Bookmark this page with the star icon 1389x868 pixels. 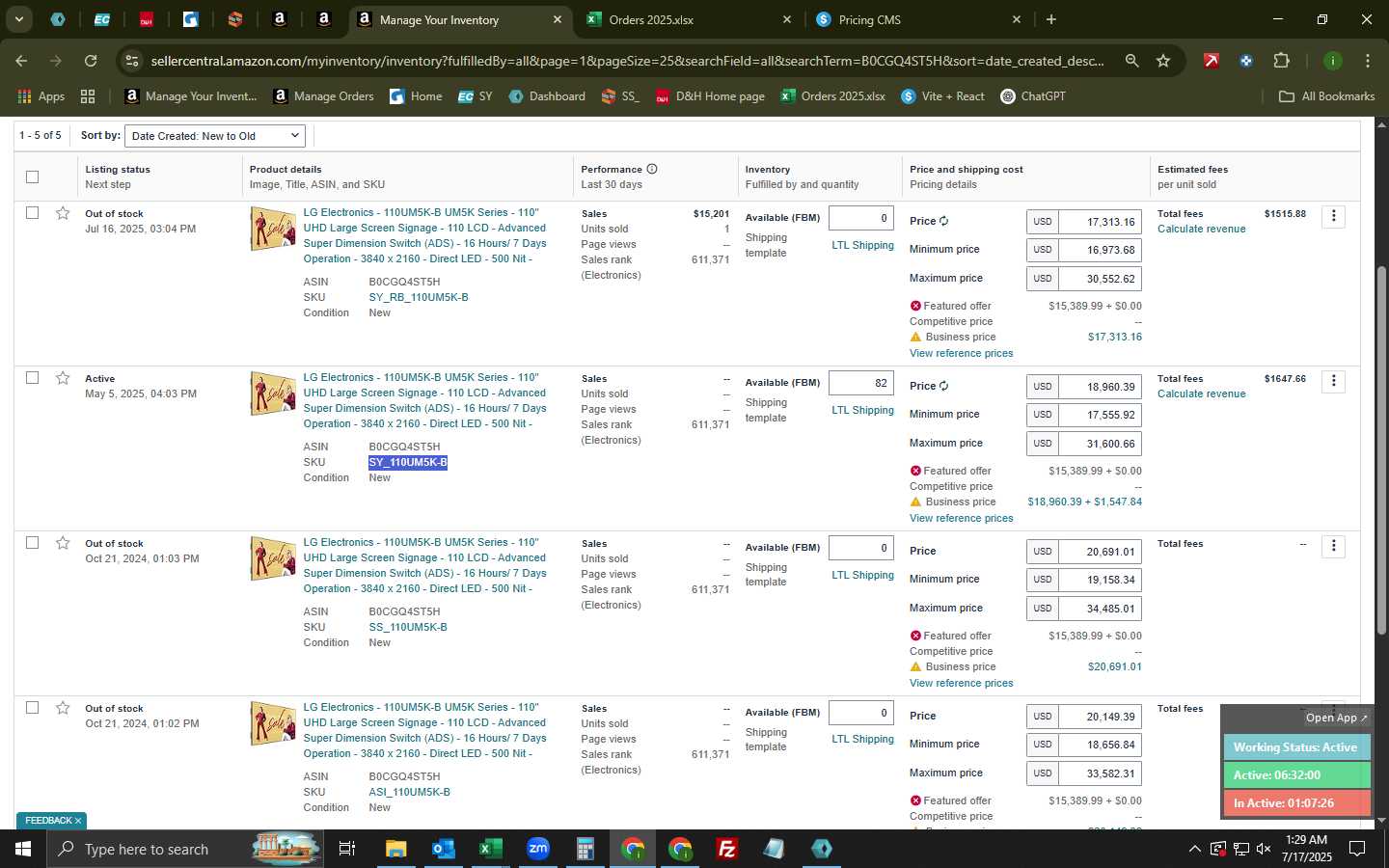(x=1163, y=61)
